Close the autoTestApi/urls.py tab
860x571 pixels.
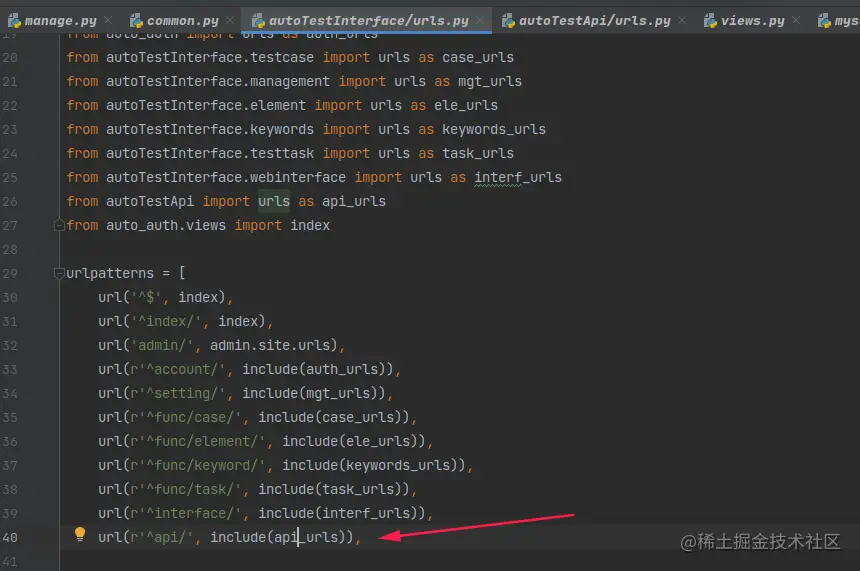tap(682, 20)
